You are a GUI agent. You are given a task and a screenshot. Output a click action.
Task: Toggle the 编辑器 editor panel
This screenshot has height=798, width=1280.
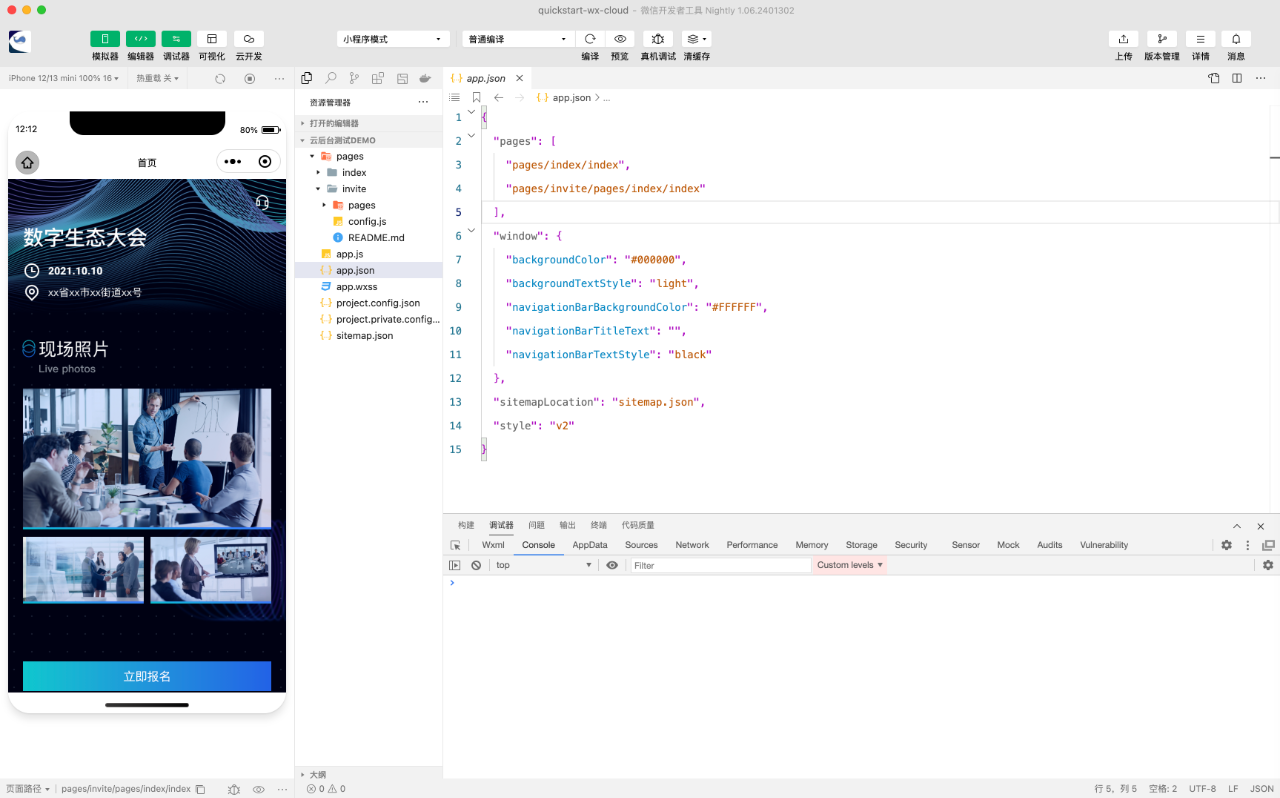(141, 39)
